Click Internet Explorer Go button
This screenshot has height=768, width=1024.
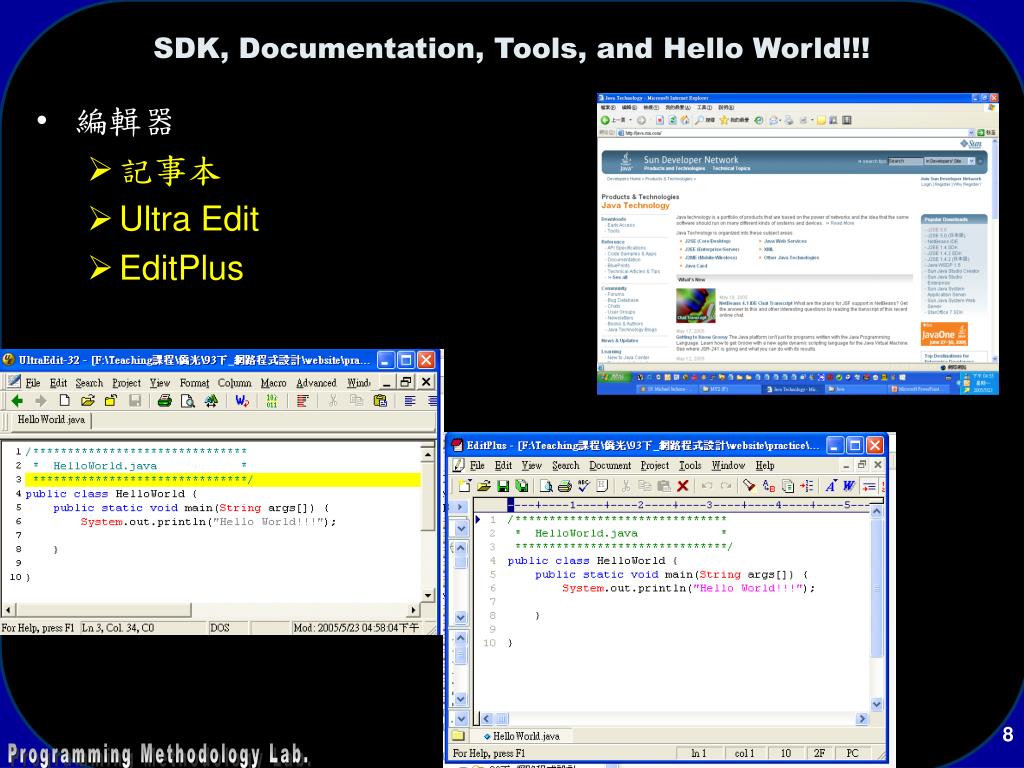click(x=985, y=133)
